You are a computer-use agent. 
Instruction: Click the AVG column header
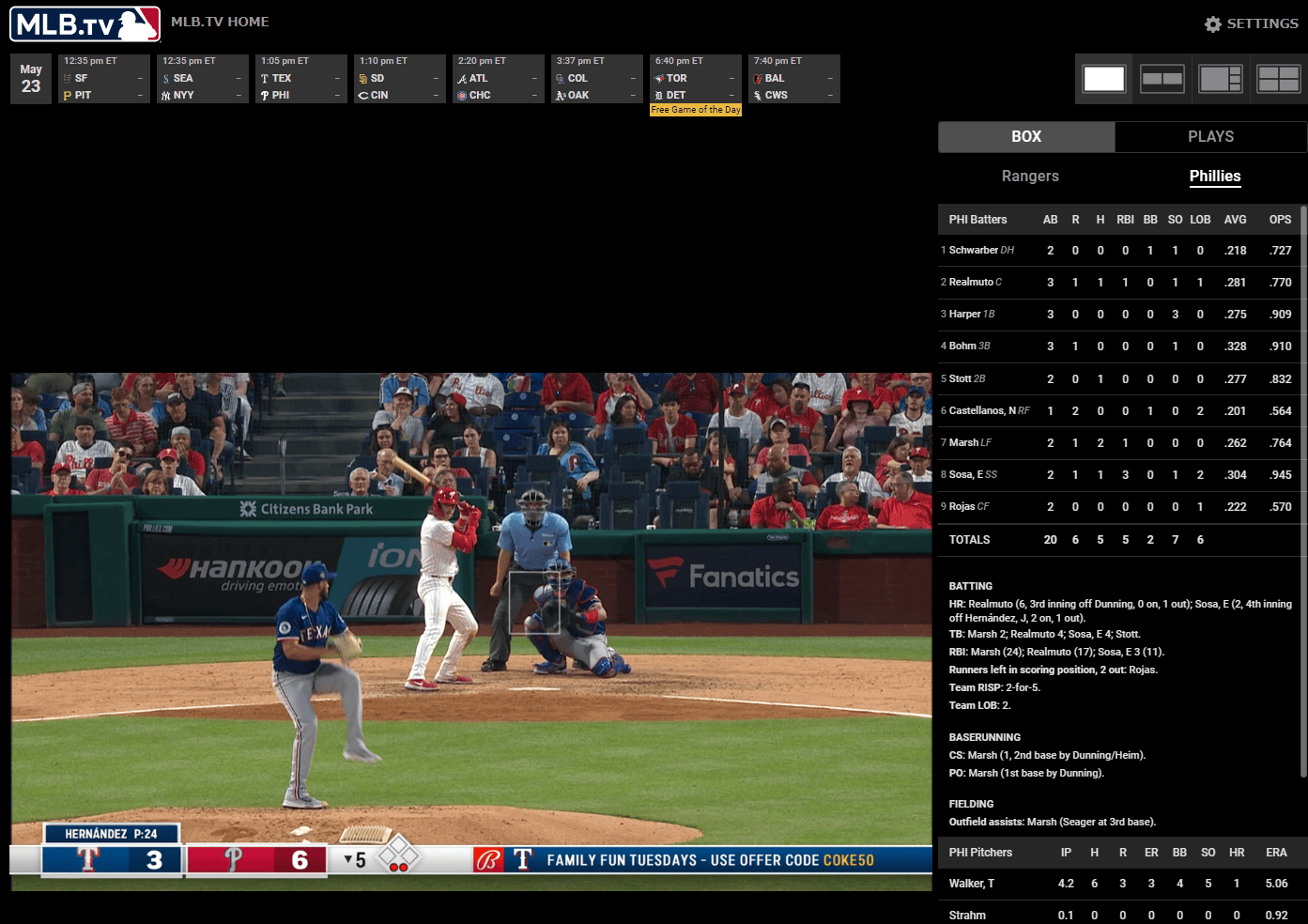1236,220
